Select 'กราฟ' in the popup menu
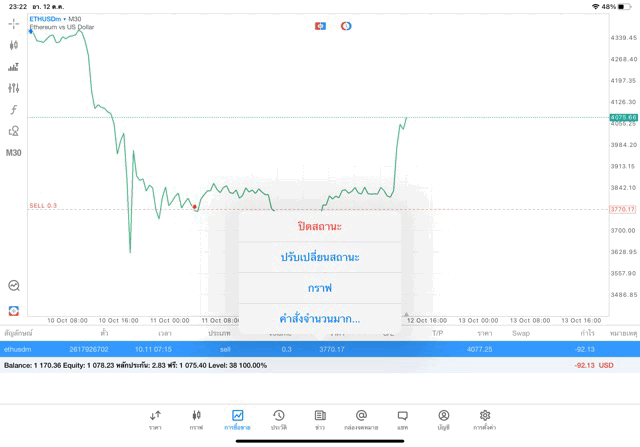Image resolution: width=640 pixels, height=447 pixels. click(320, 288)
